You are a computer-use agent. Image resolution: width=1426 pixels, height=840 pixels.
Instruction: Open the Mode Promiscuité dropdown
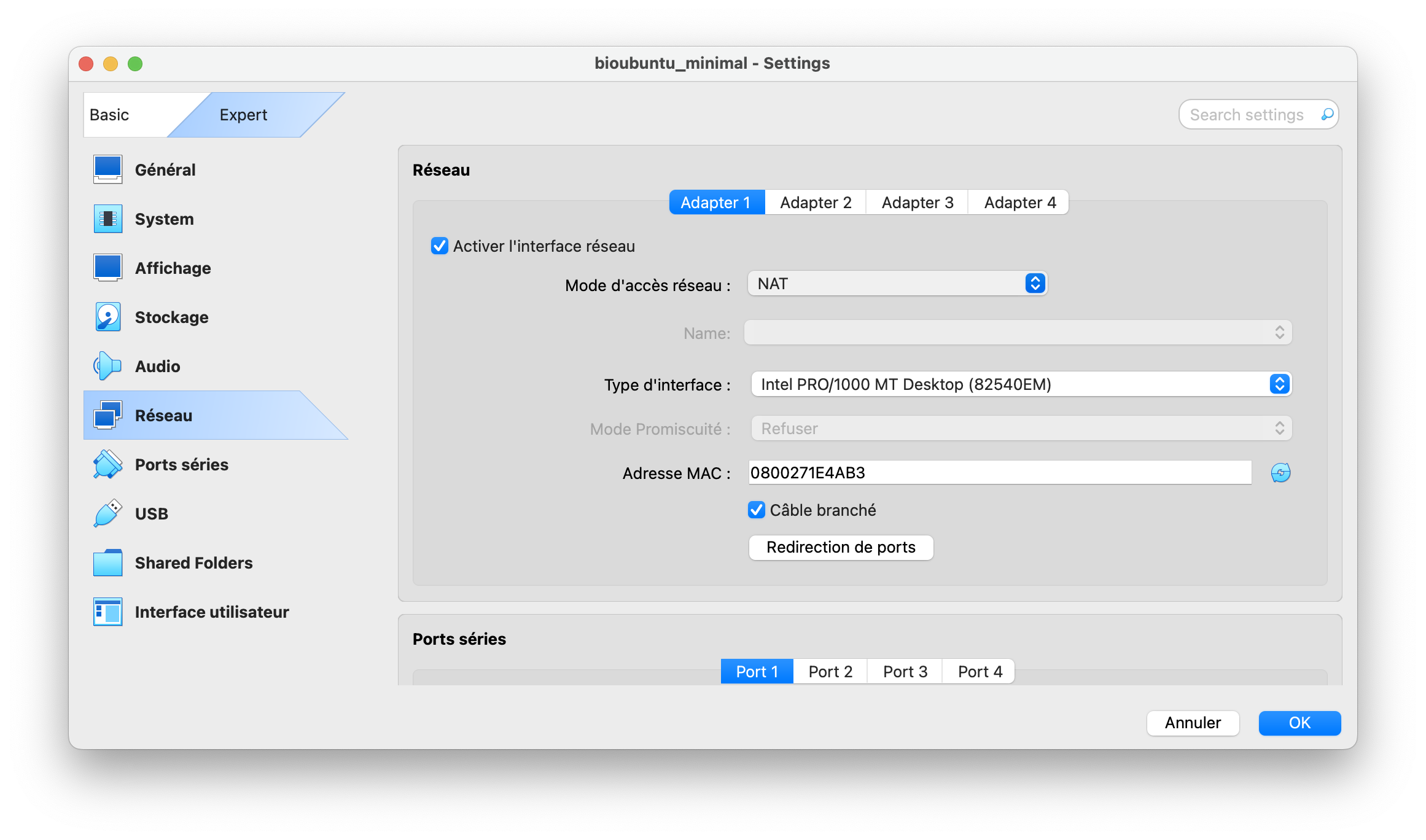1021,429
